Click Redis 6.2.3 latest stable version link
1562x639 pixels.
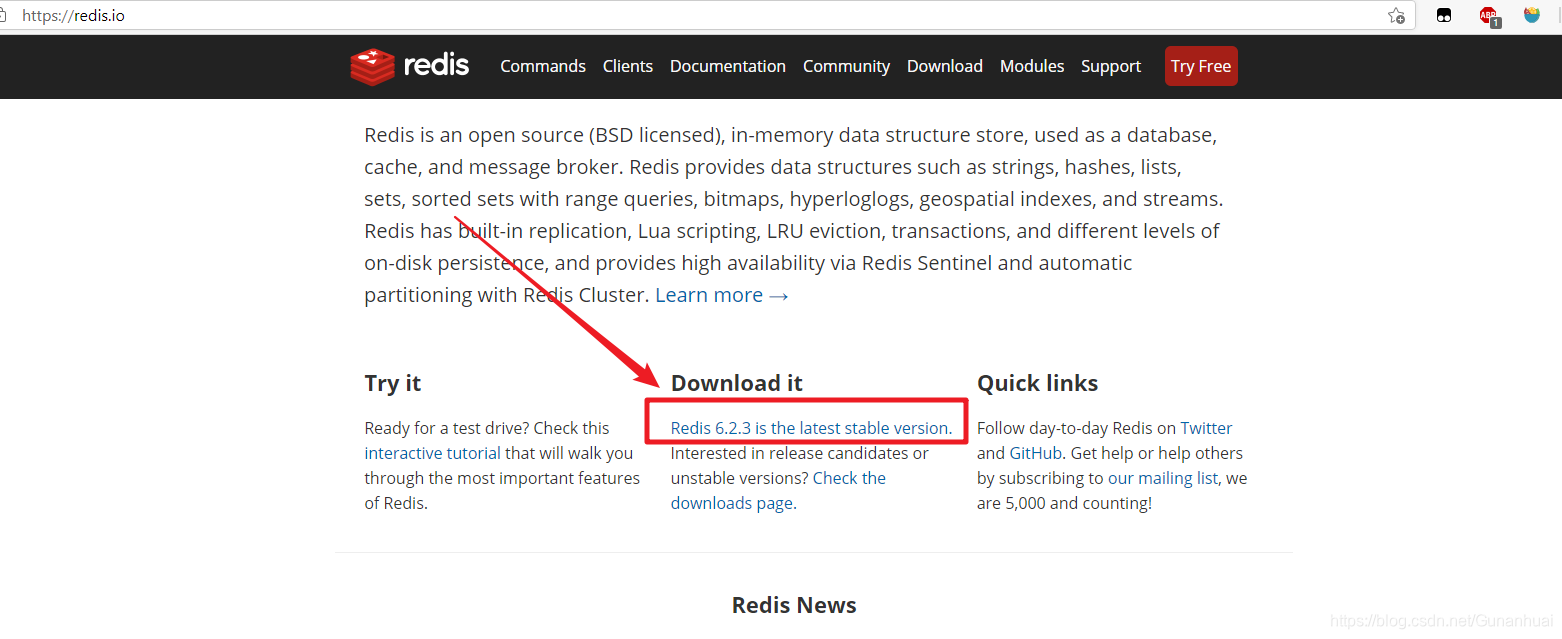(x=811, y=428)
